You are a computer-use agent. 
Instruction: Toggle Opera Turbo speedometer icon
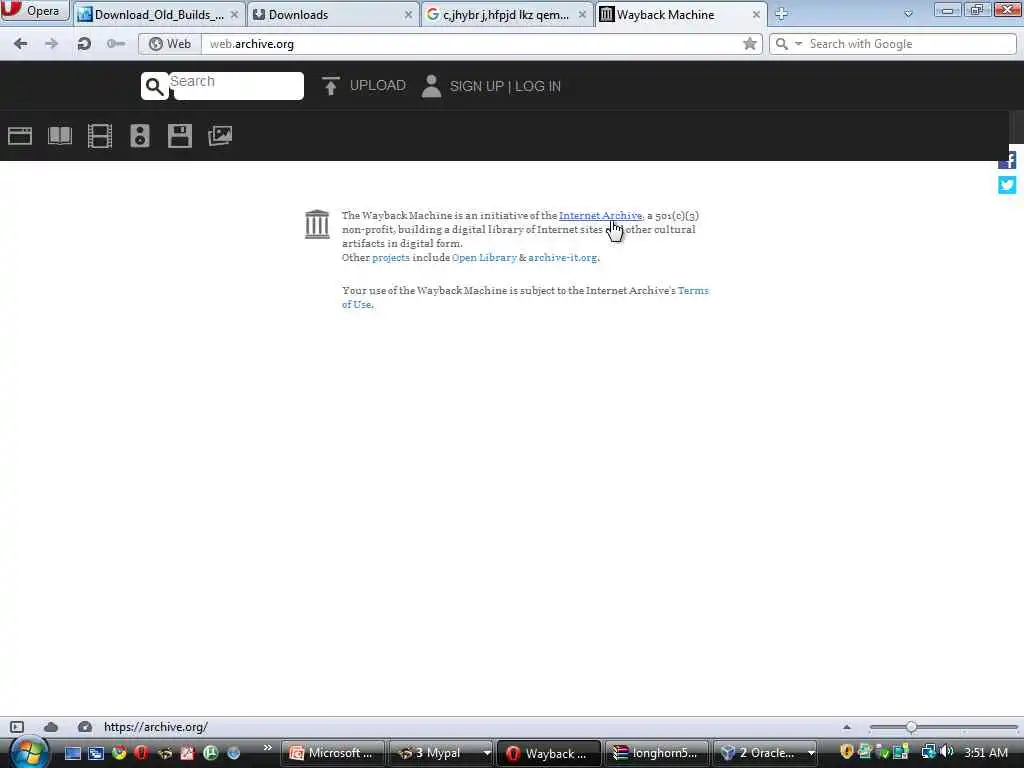[x=84, y=727]
